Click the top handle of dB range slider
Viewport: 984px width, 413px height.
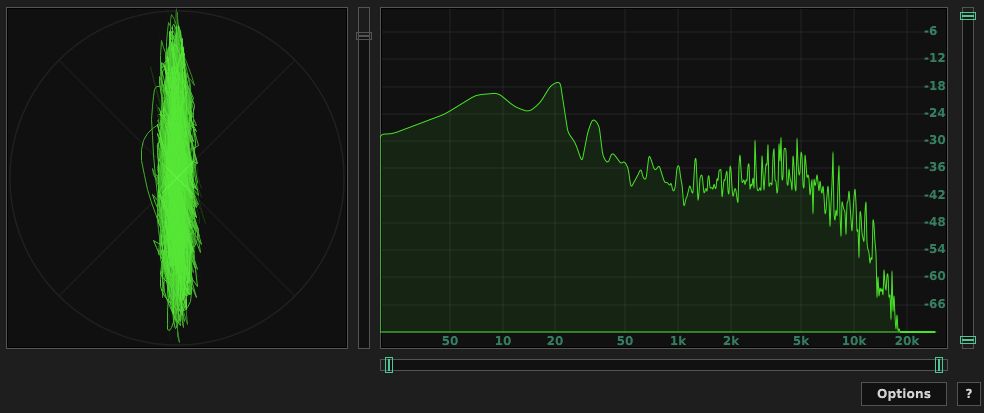click(967, 15)
